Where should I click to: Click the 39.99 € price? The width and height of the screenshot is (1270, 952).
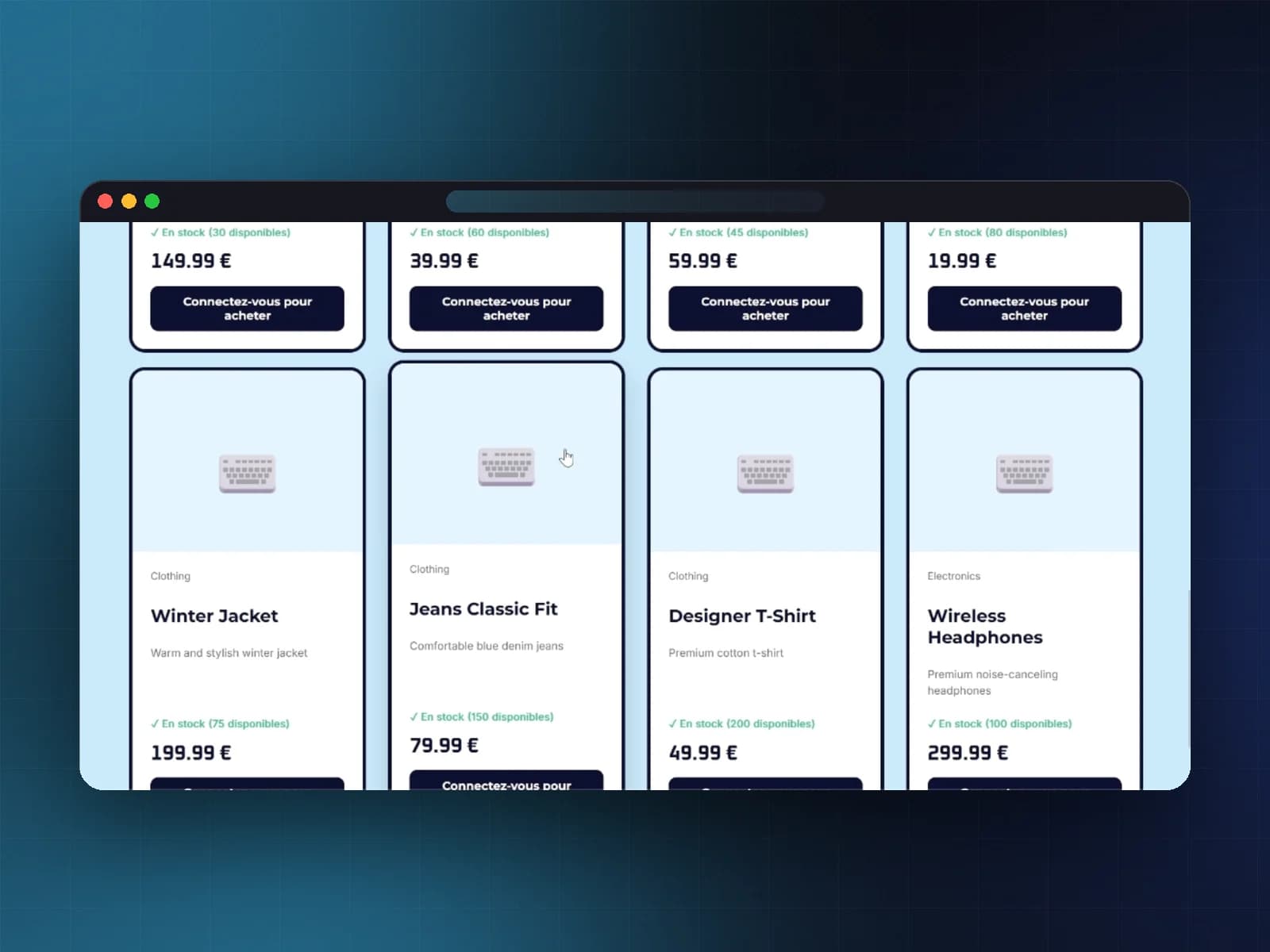444,261
